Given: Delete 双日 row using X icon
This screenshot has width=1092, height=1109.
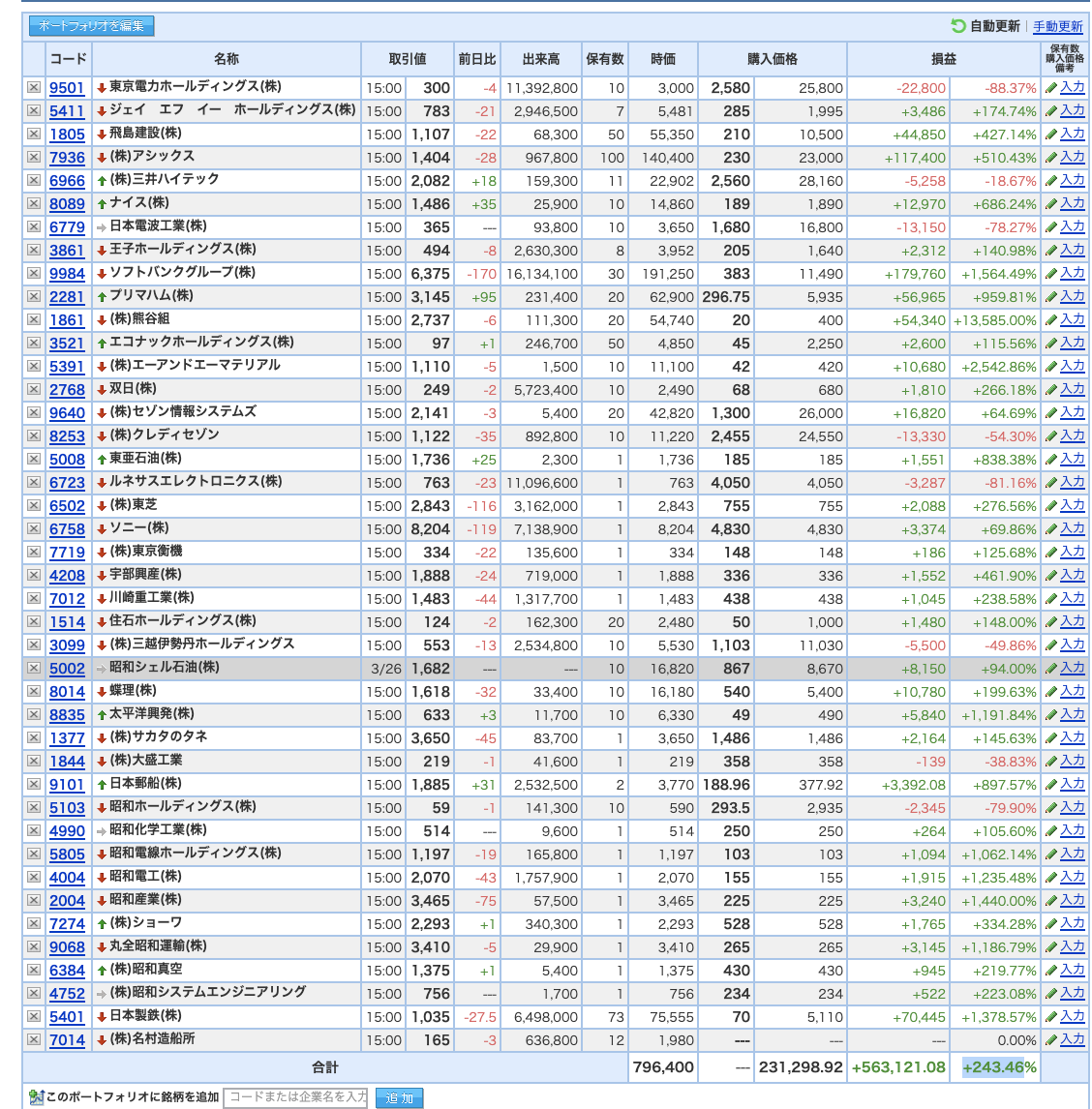Looking at the screenshot, I should pyautogui.click(x=33, y=389).
